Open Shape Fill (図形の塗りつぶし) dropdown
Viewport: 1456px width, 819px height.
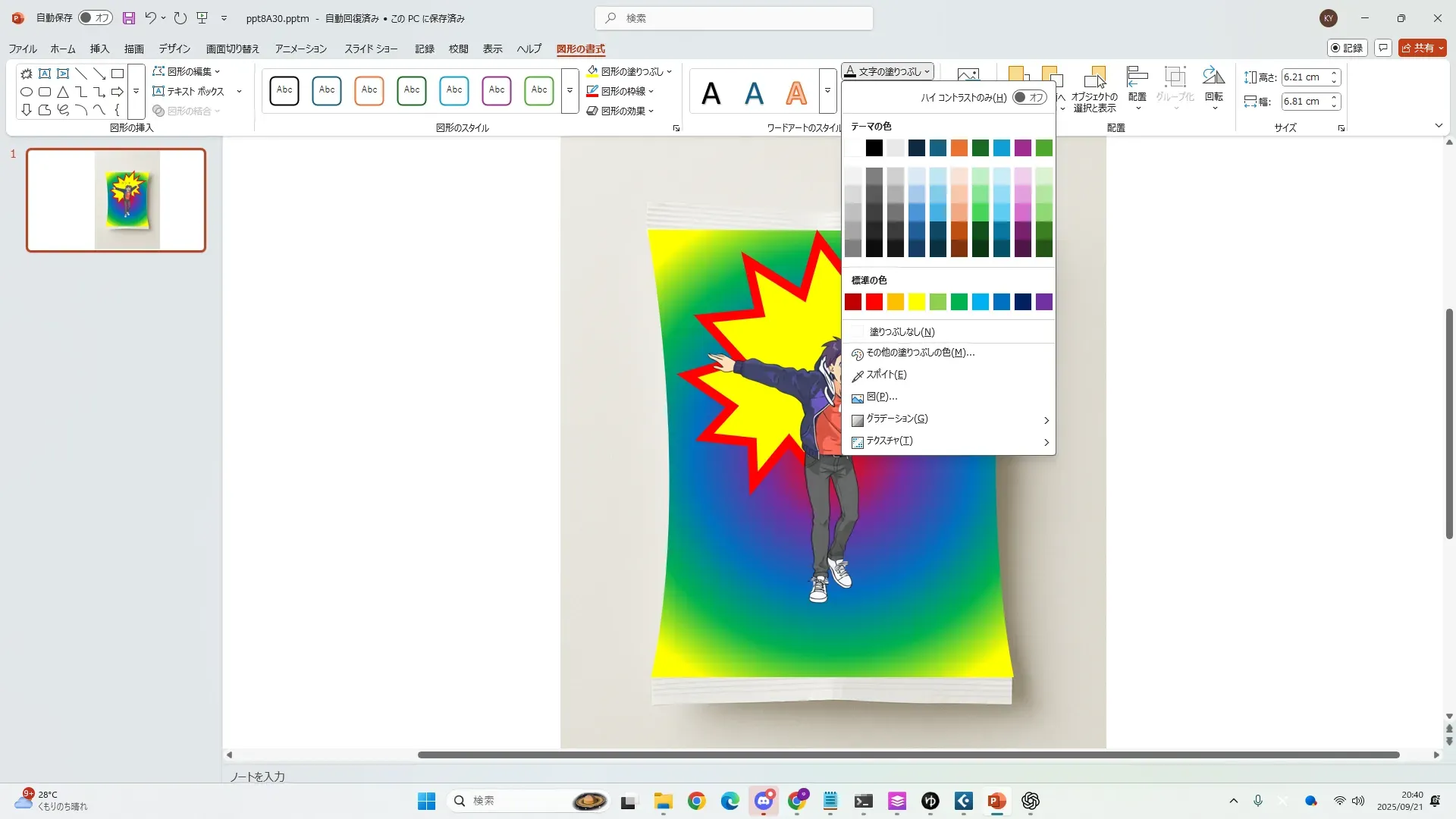pyautogui.click(x=629, y=71)
